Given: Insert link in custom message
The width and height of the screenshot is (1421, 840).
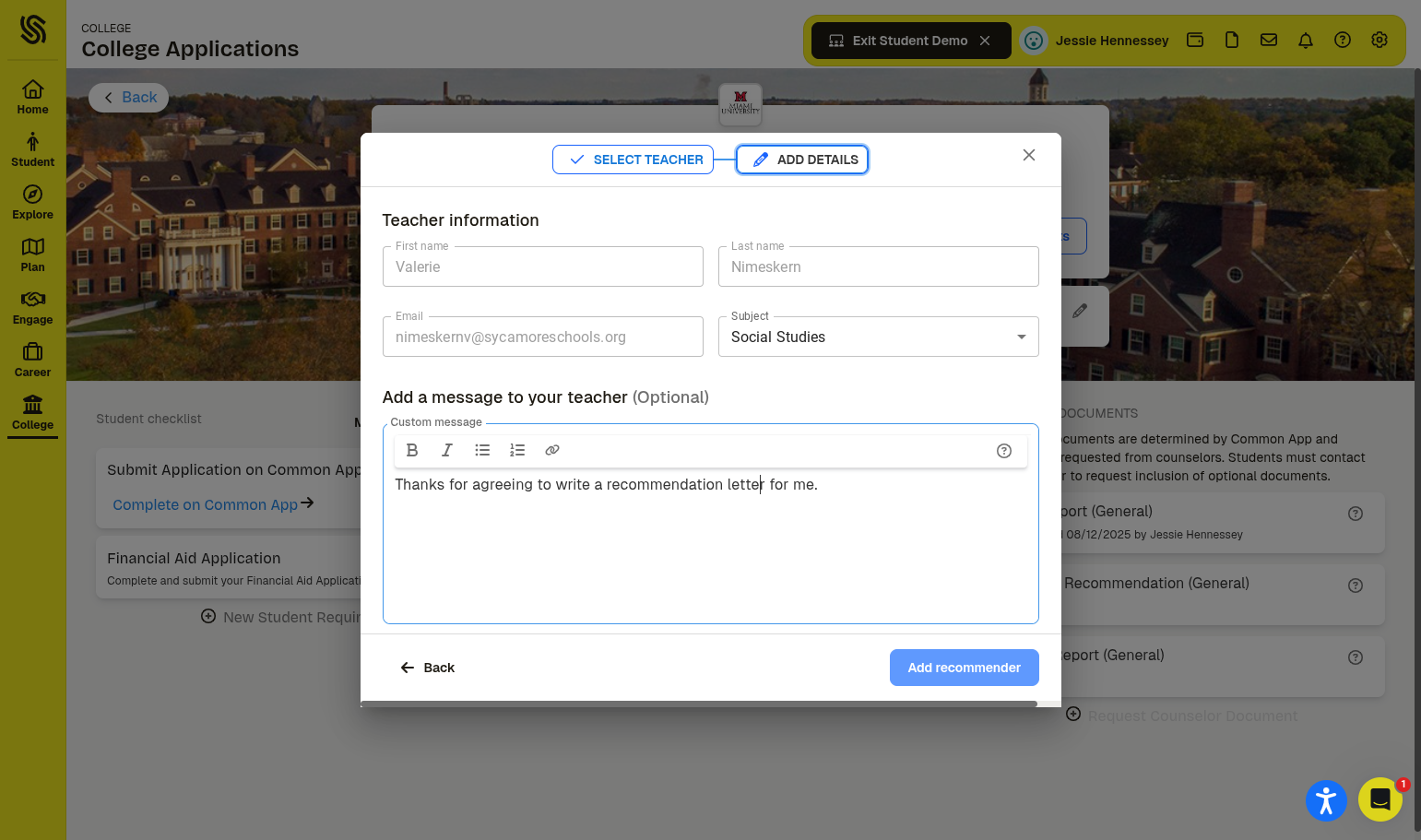Looking at the screenshot, I should click(x=552, y=450).
